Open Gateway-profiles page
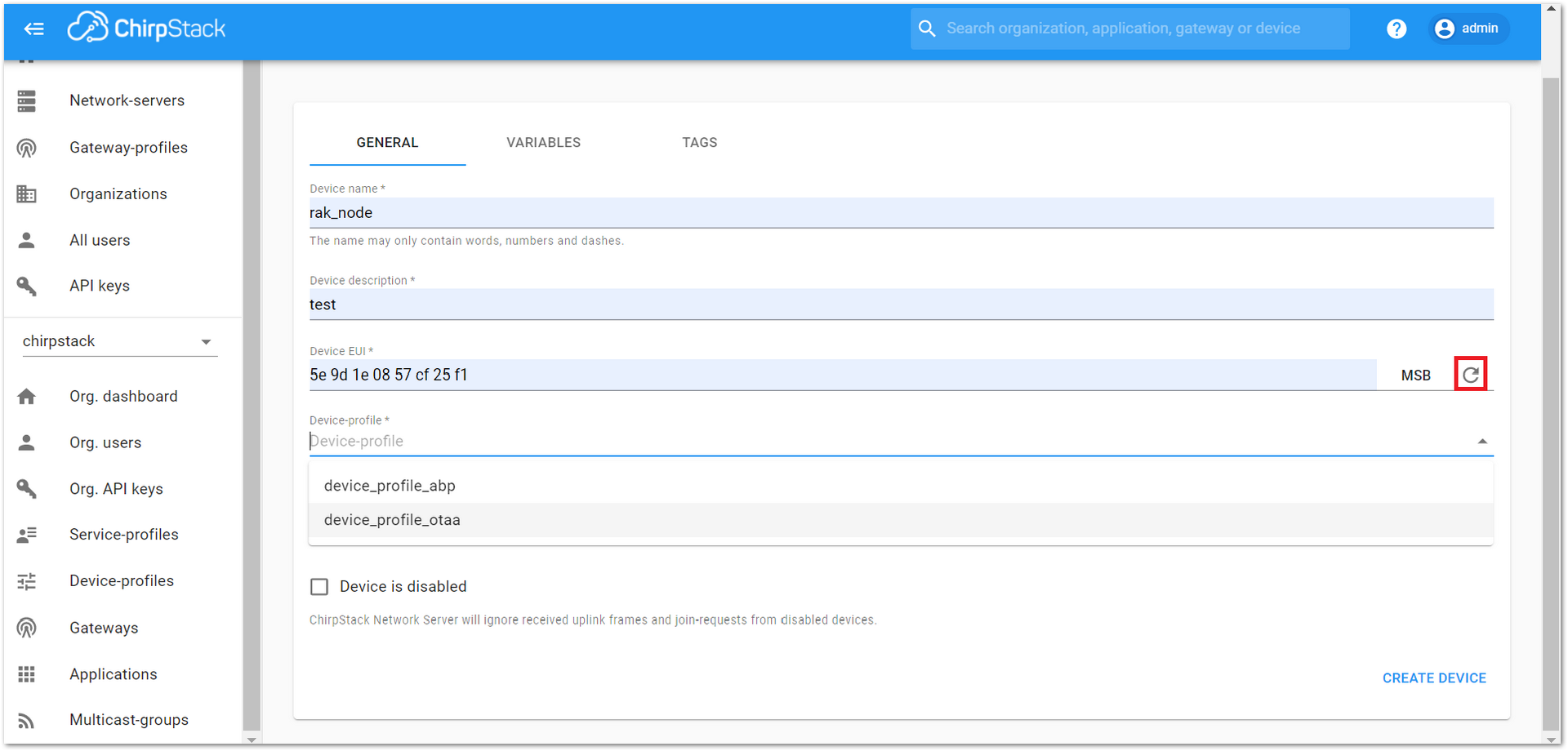1568x751 pixels. [128, 148]
